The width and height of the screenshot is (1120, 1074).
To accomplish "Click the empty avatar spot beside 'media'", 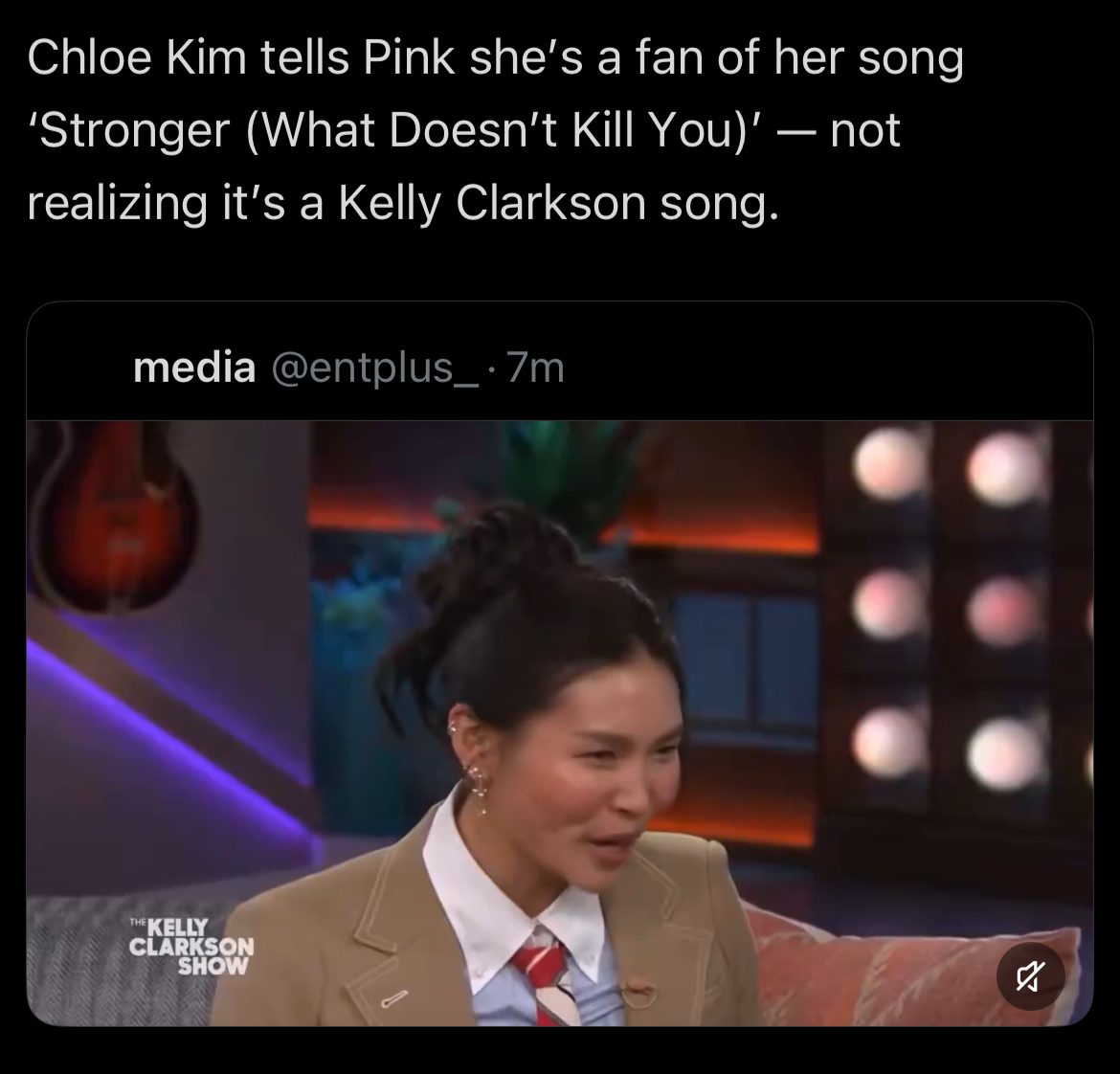I will [80, 369].
